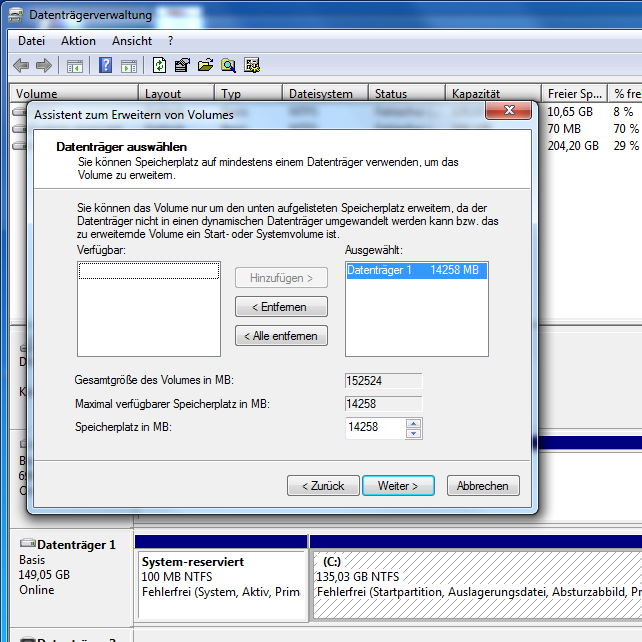Click the rightmost toolbar settings icon
642x642 pixels.
coord(252,66)
